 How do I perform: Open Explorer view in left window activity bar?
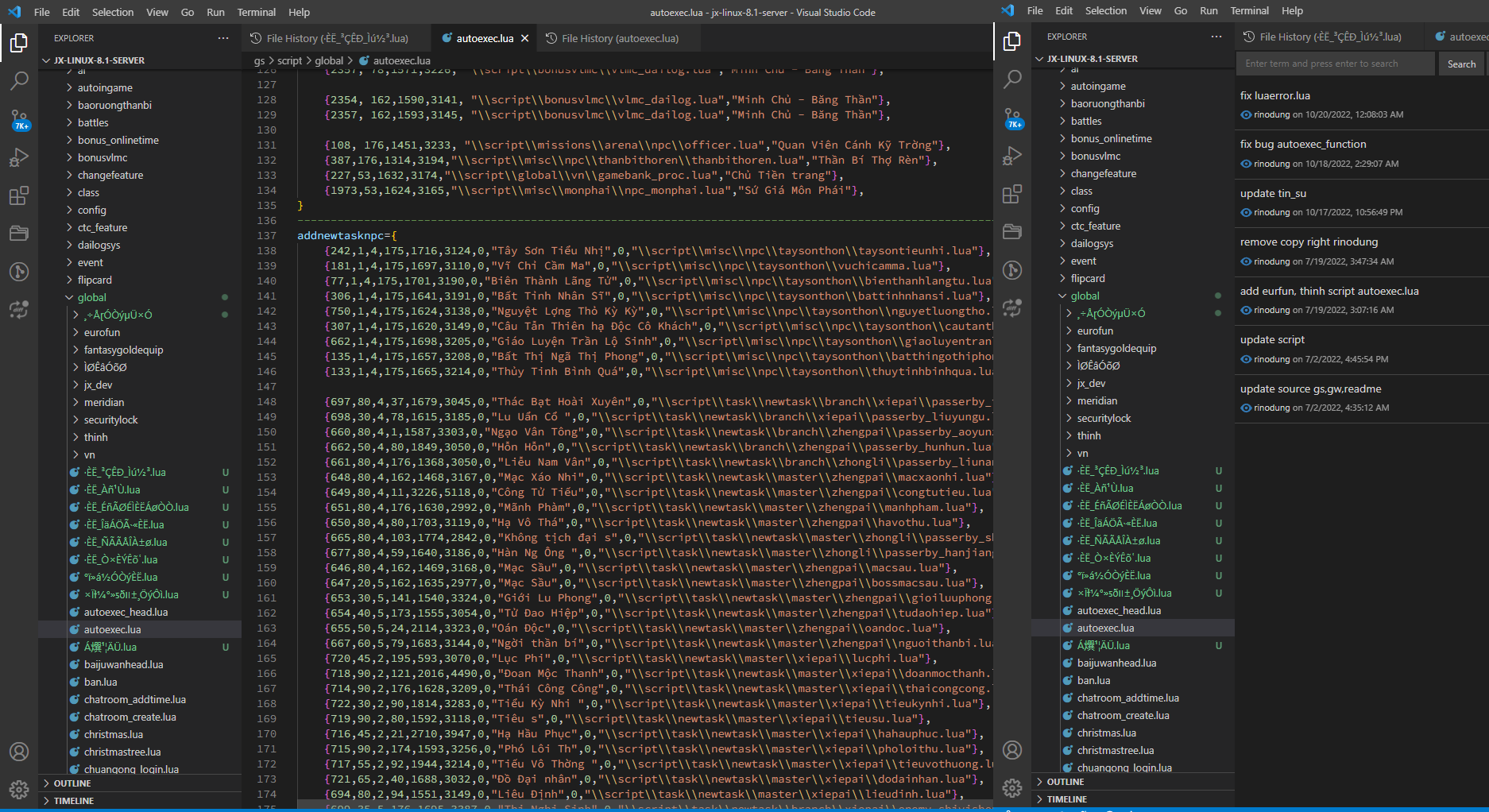(19, 42)
